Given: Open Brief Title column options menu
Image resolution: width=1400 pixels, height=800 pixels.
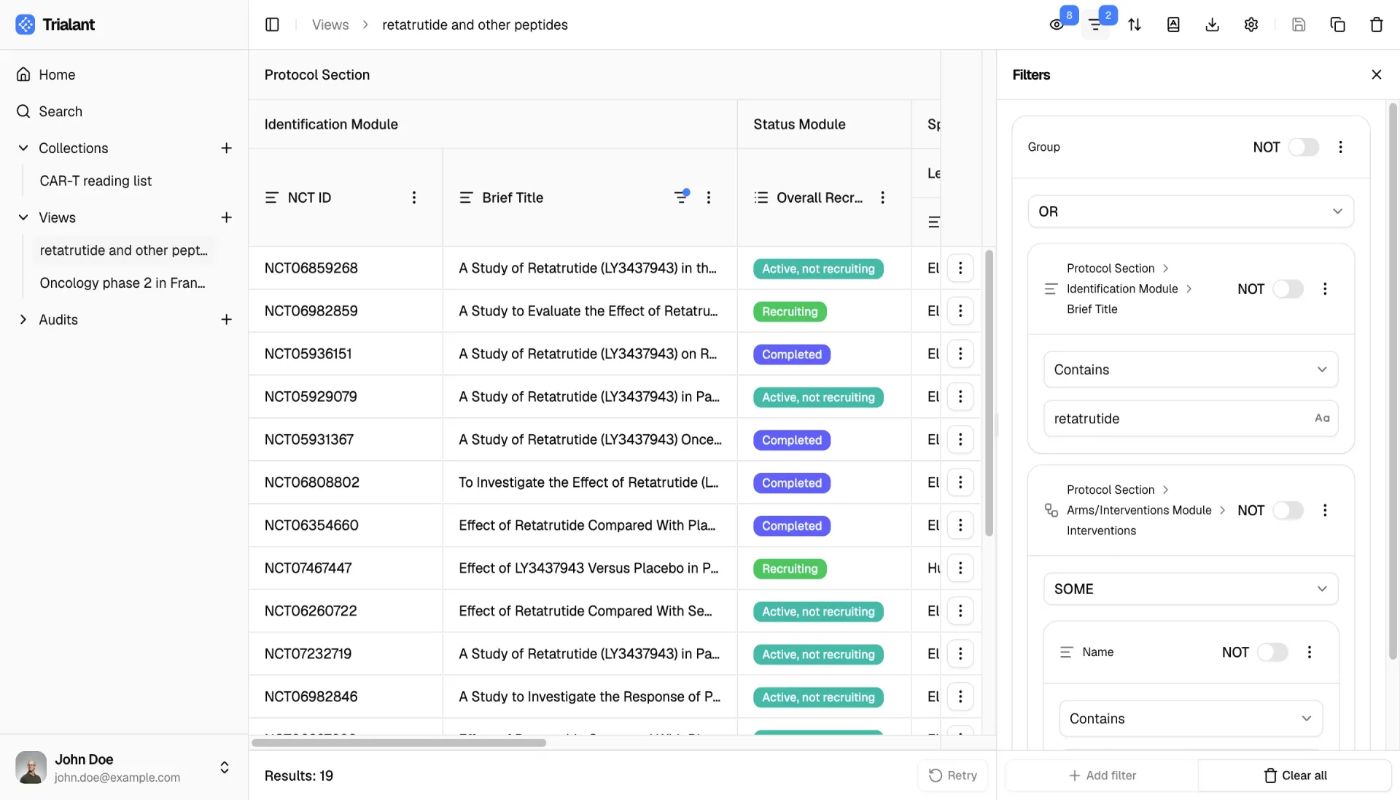Looking at the screenshot, I should click(x=709, y=198).
